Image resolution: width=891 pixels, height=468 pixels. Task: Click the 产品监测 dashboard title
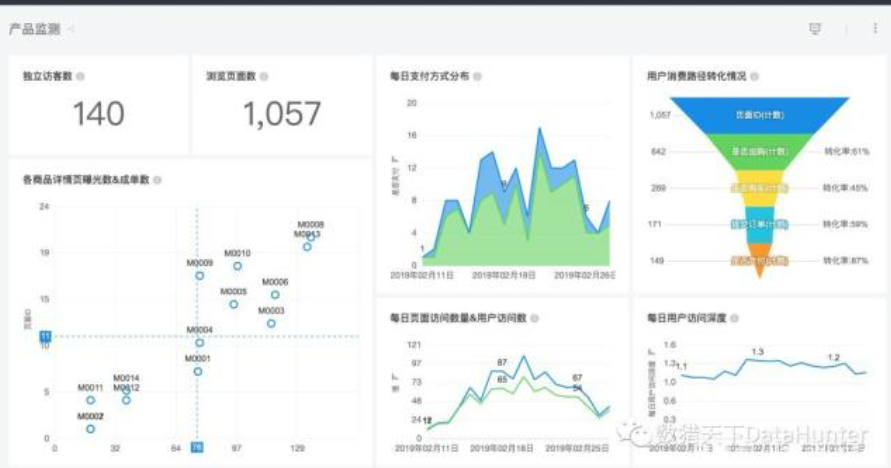(35, 29)
